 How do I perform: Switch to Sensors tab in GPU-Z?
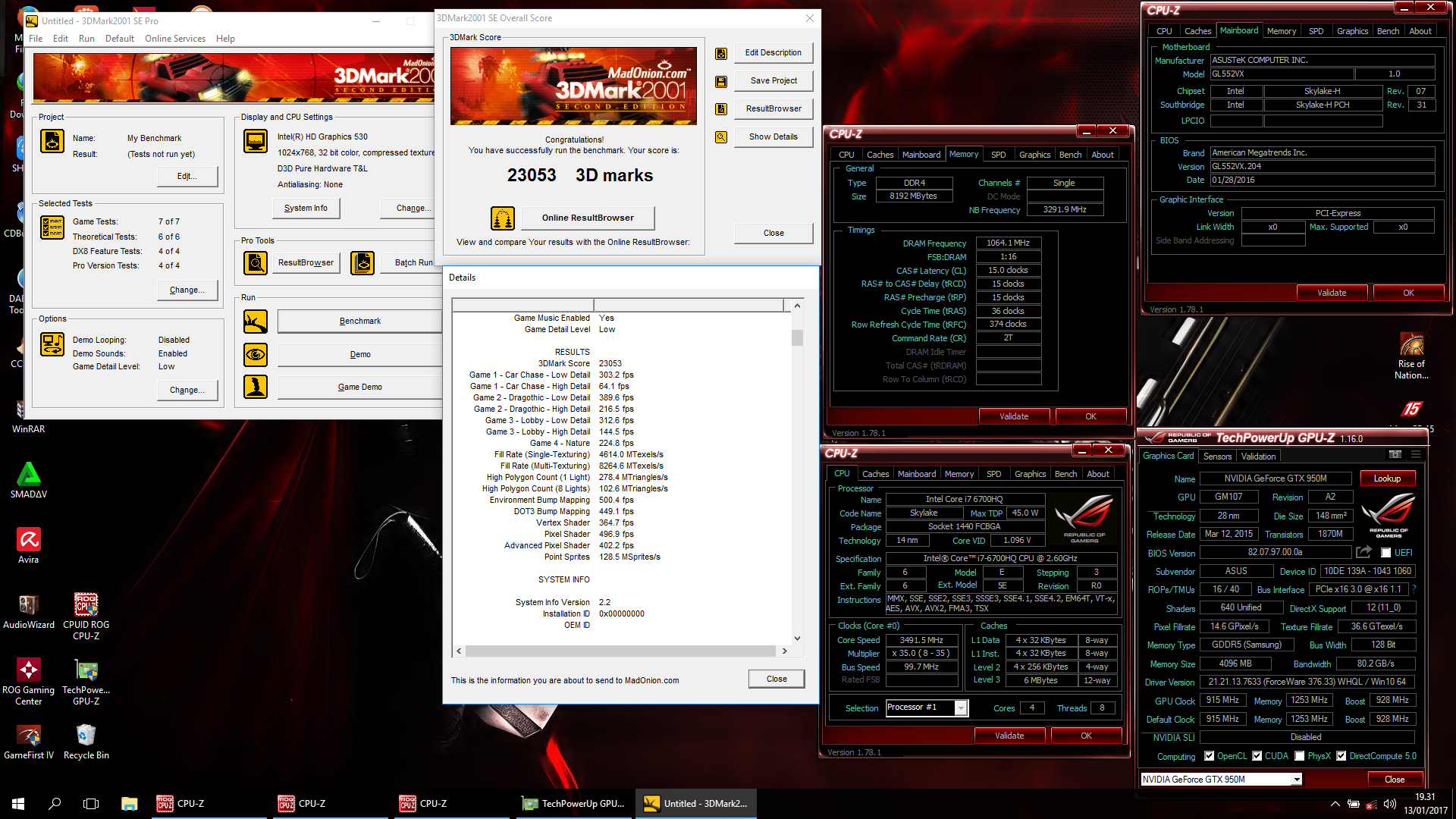pos(1217,457)
